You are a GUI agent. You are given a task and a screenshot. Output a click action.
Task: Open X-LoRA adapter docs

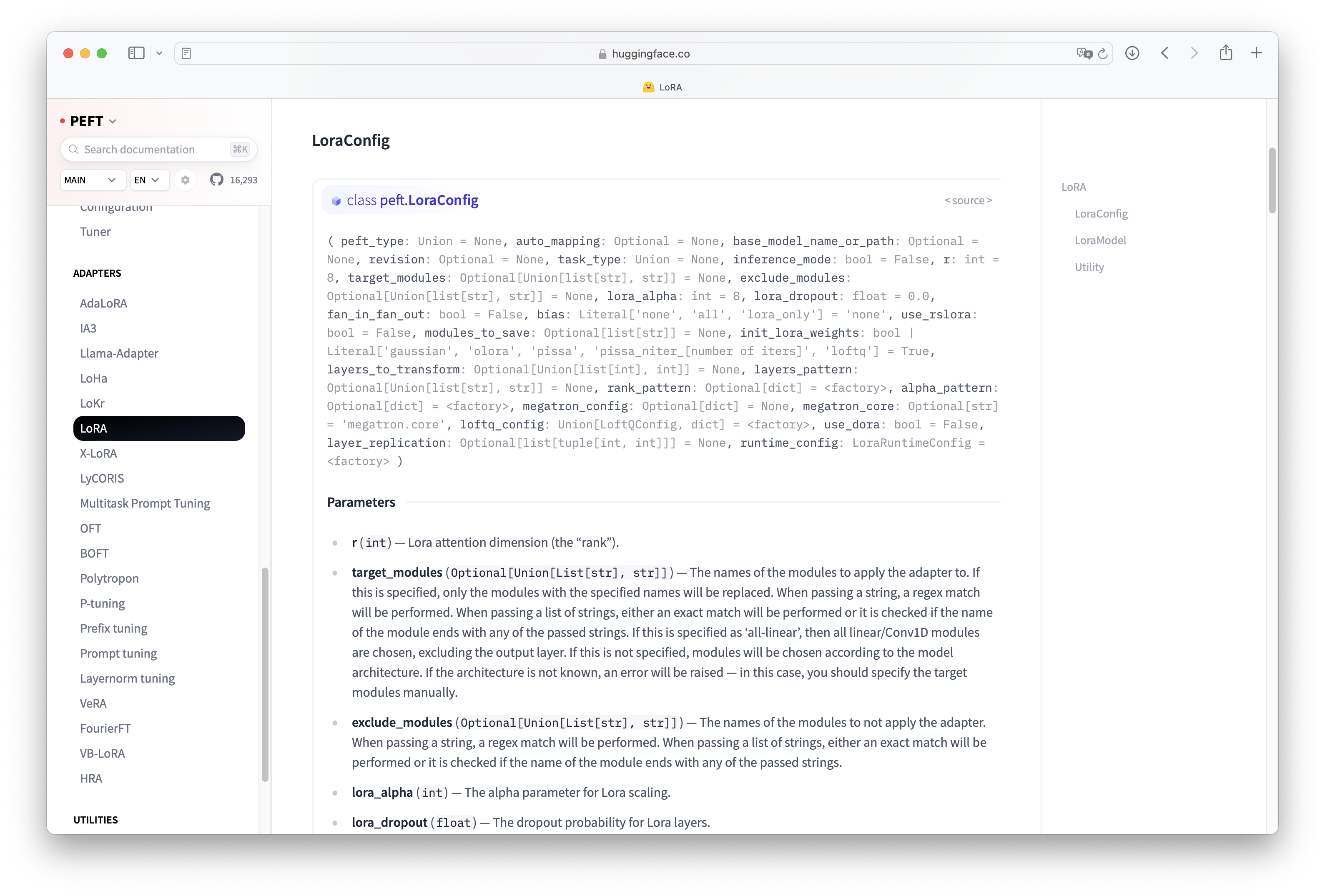(98, 454)
